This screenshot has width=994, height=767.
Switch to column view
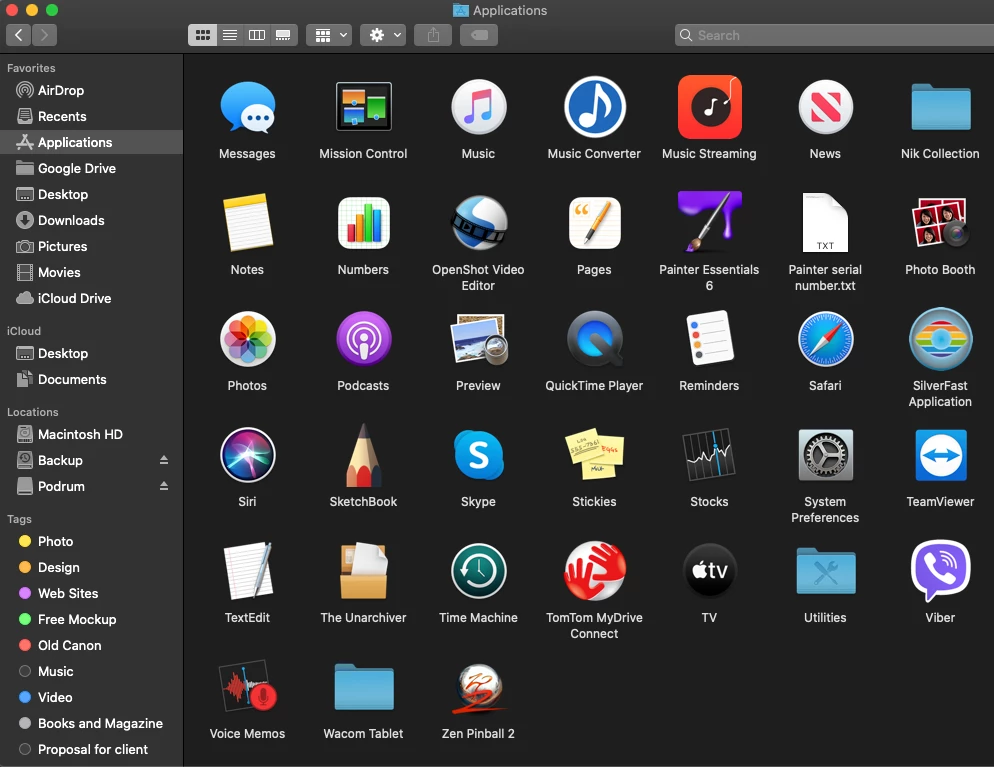point(257,35)
